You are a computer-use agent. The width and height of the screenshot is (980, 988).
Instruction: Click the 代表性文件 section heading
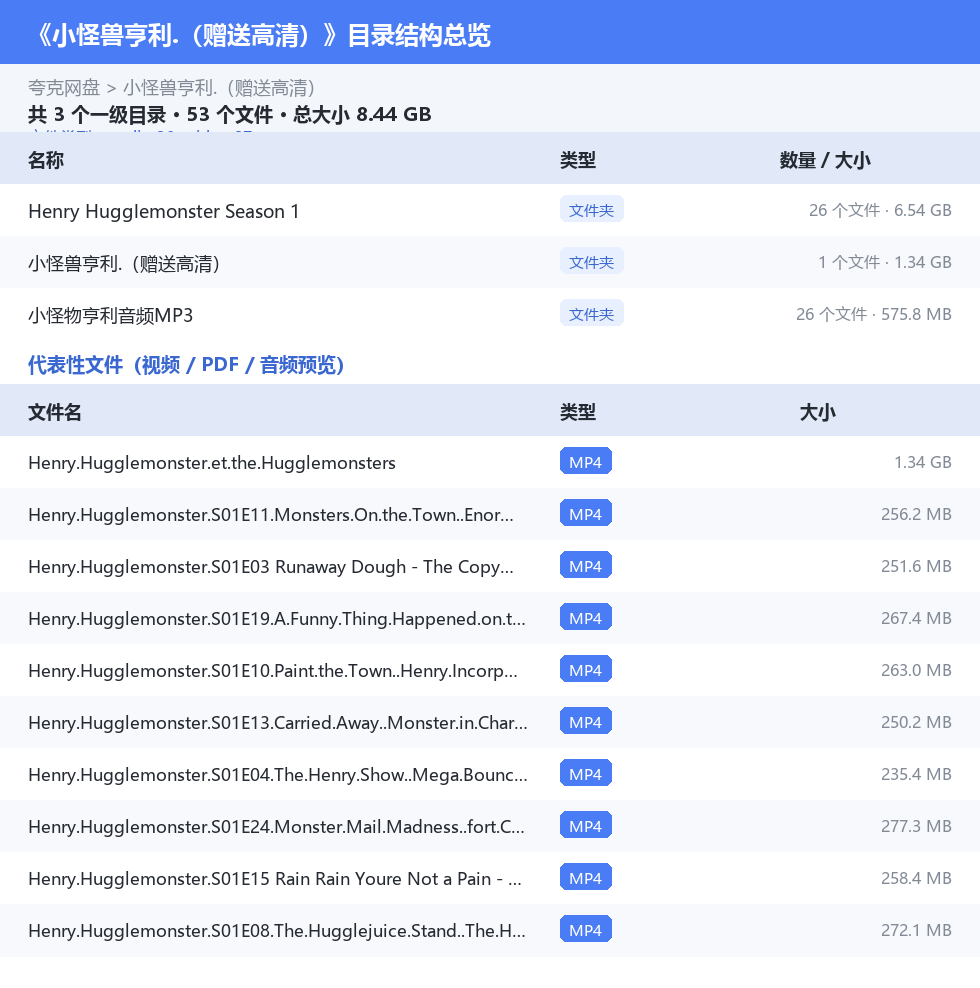[186, 365]
